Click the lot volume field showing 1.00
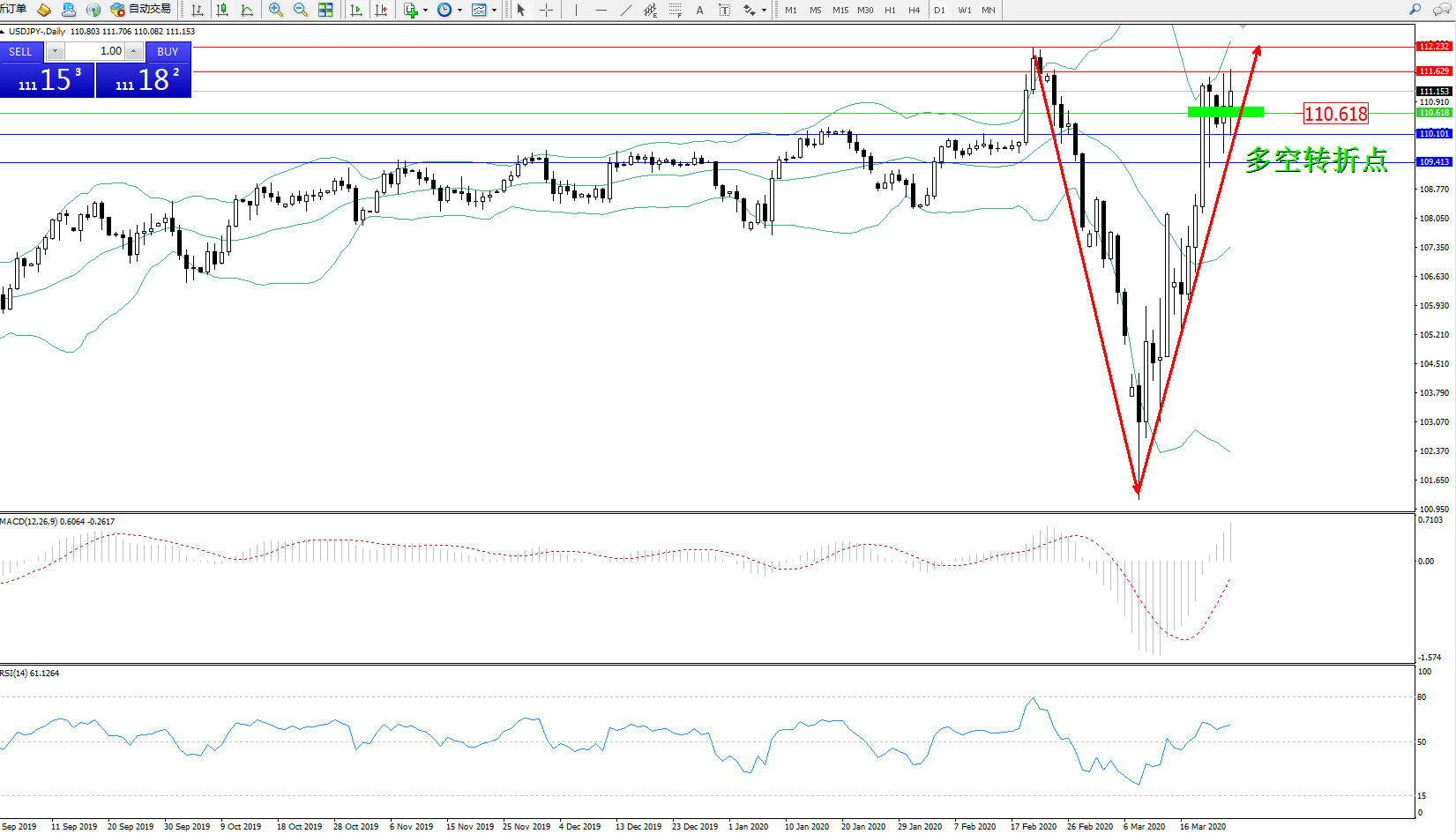Viewport: 1456px width, 834px height. (95, 51)
